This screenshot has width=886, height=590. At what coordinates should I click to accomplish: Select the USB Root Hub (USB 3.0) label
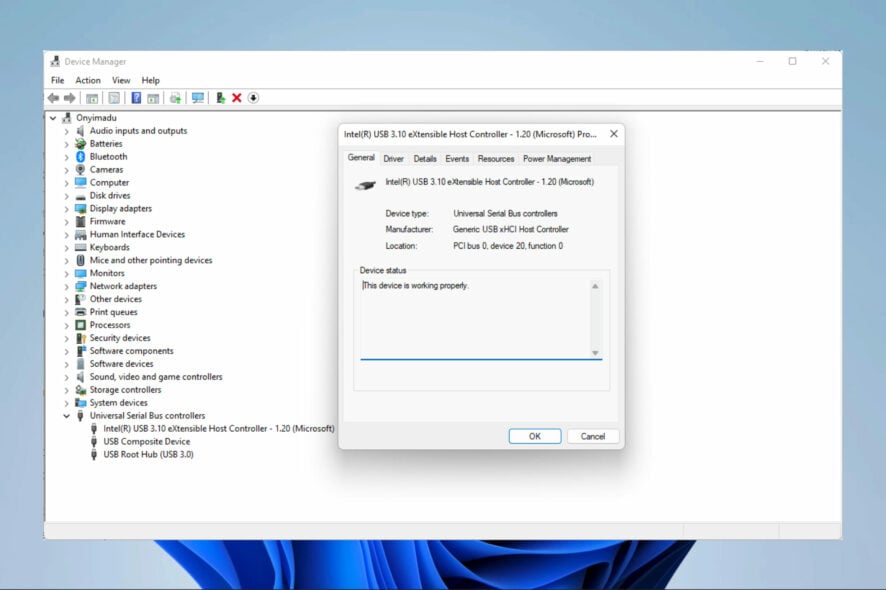pyautogui.click(x=148, y=454)
